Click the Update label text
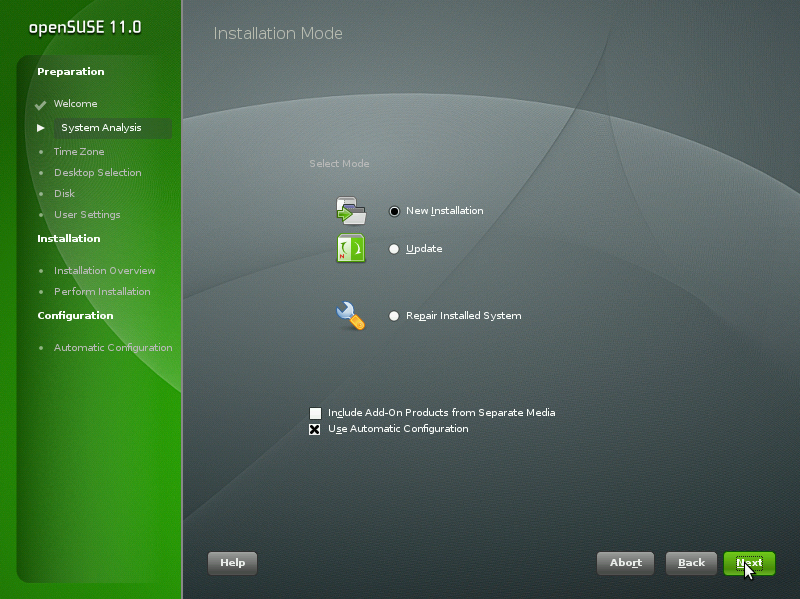The width and height of the screenshot is (800, 599). [424, 249]
